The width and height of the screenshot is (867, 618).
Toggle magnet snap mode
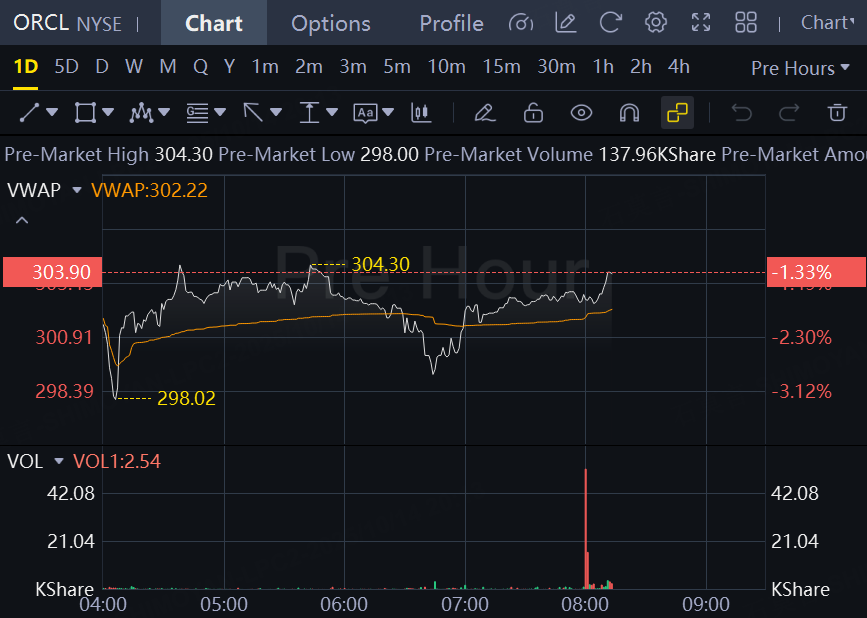pos(629,113)
